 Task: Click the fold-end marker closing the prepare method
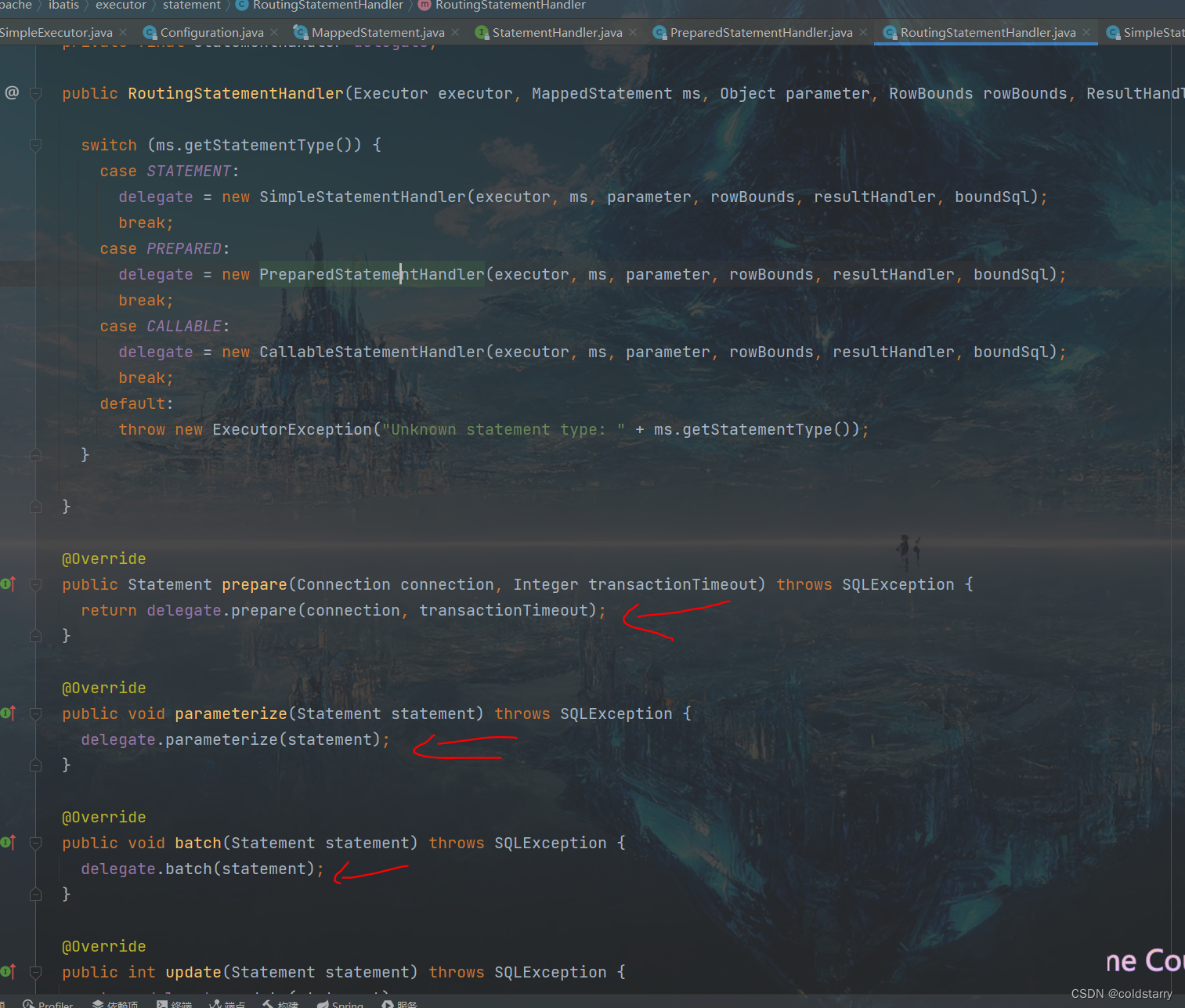35,636
